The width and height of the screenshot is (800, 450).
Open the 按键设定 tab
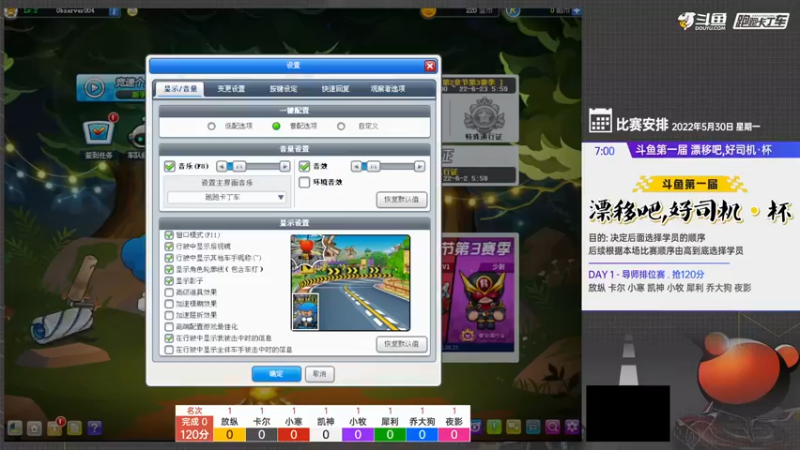(x=283, y=89)
